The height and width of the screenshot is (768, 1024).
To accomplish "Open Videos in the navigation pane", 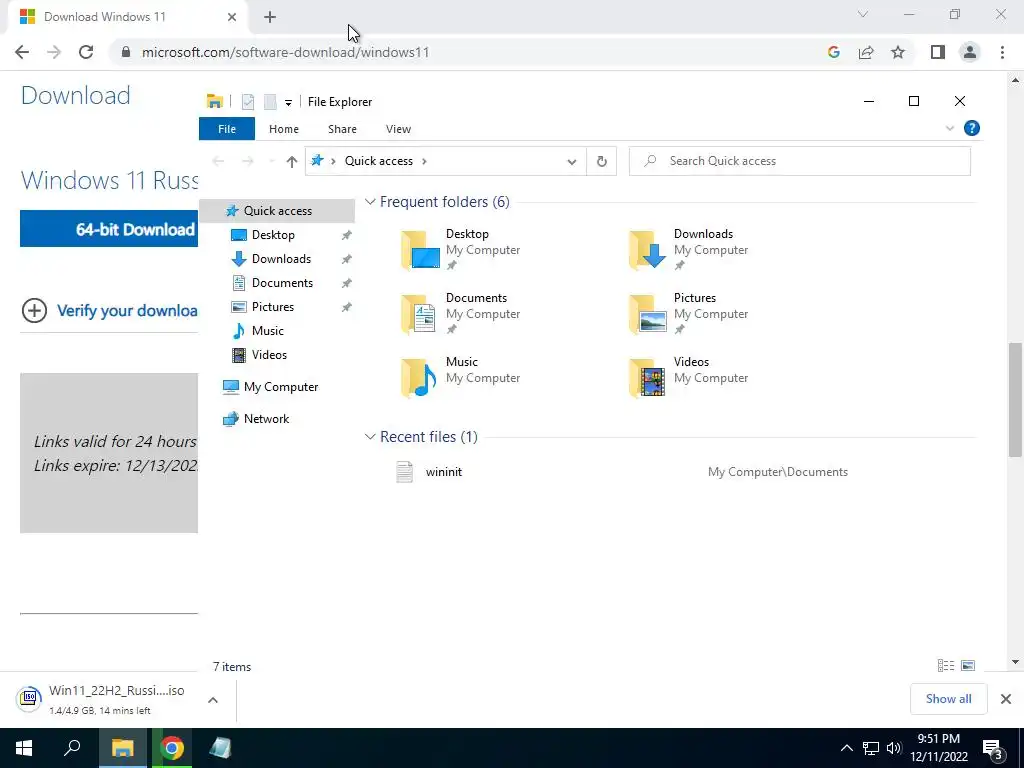I will click(269, 355).
